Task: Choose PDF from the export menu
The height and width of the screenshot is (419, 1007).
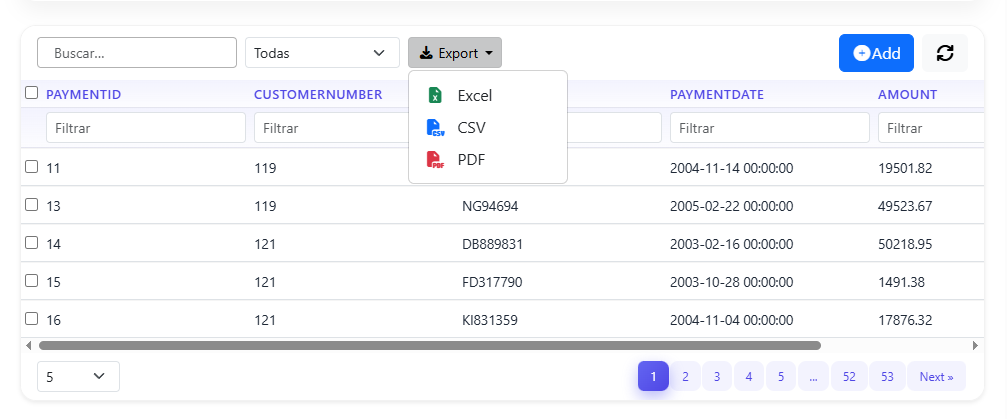Action: point(470,159)
